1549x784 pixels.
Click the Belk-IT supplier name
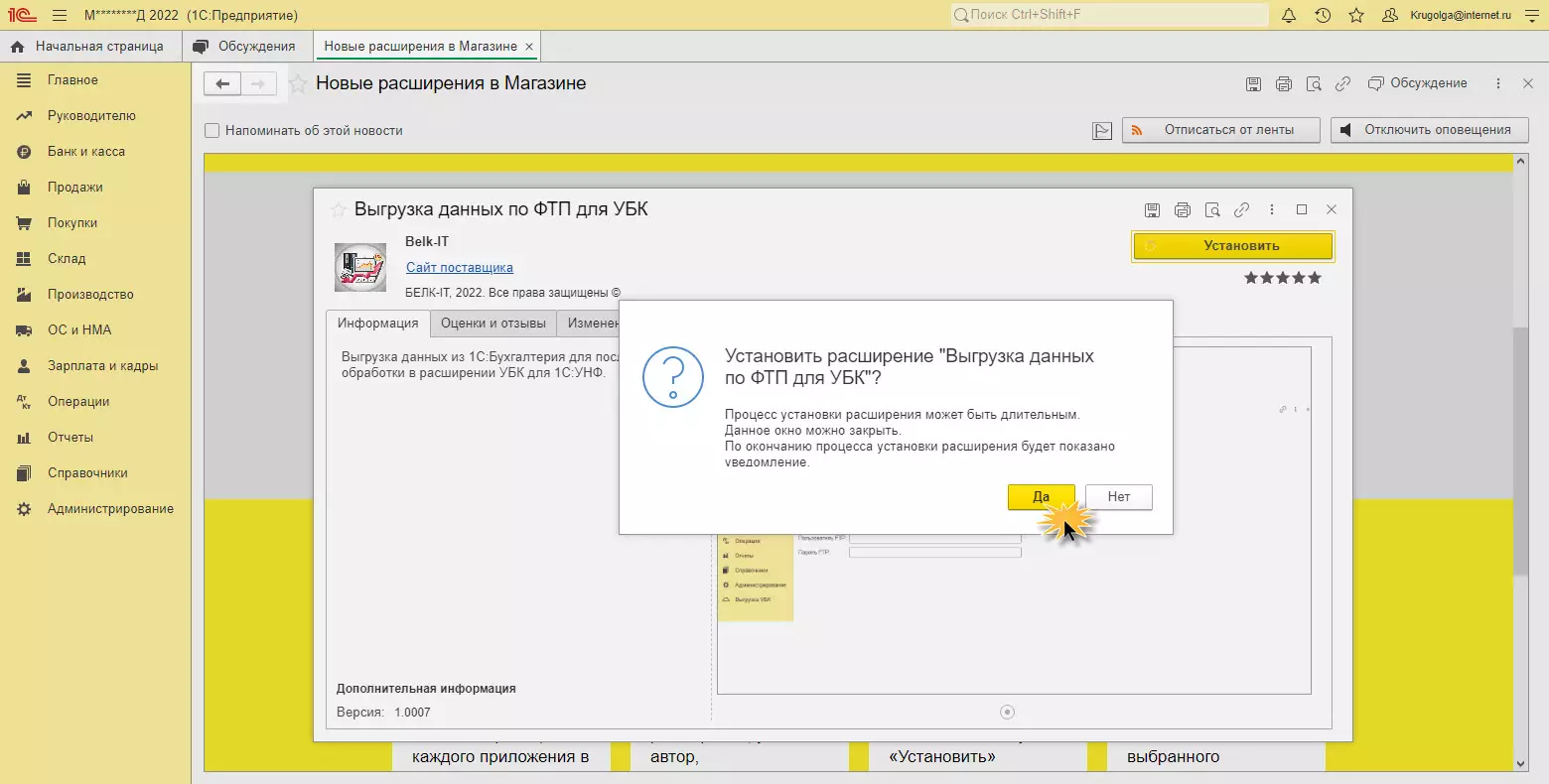pyautogui.click(x=427, y=241)
